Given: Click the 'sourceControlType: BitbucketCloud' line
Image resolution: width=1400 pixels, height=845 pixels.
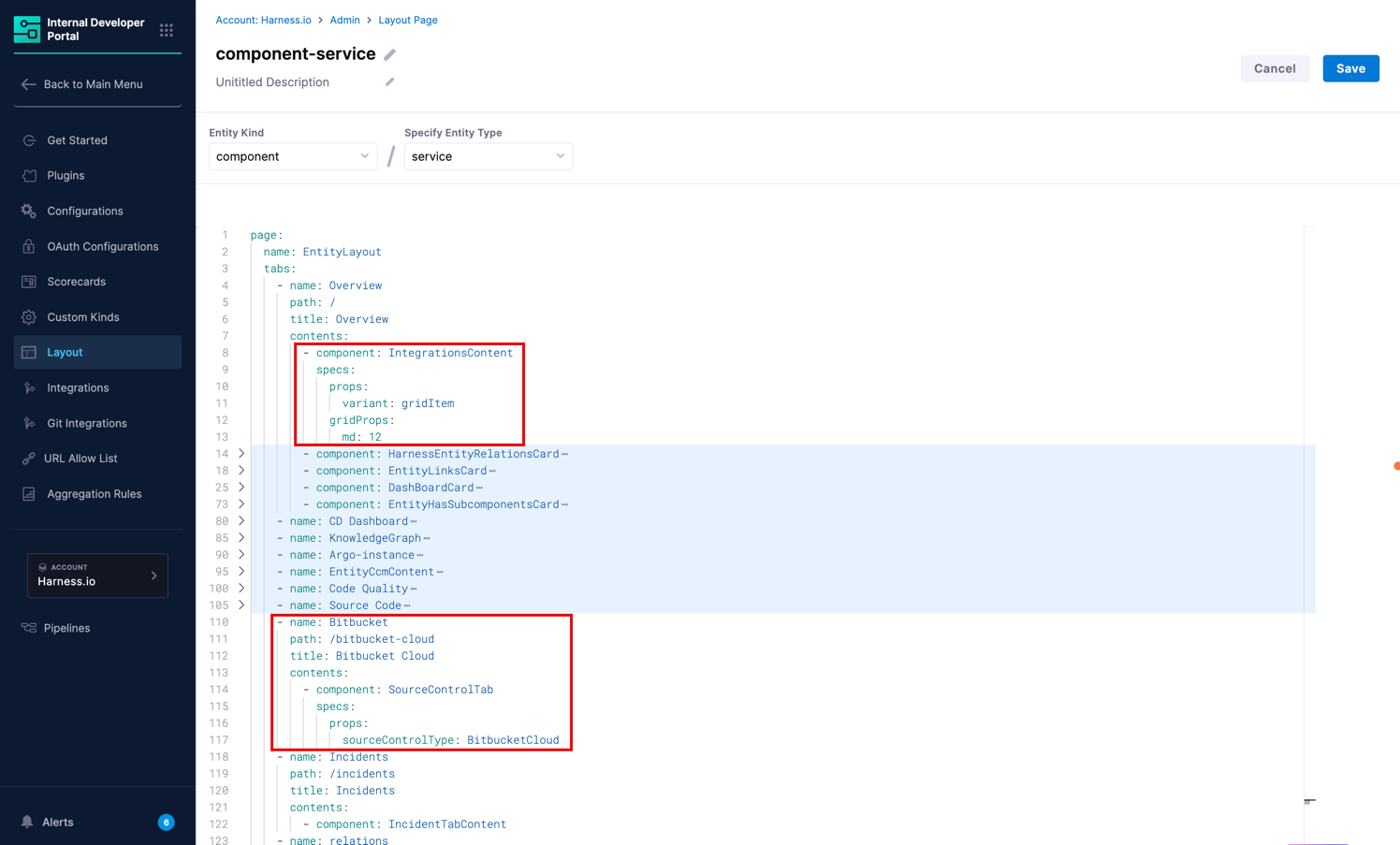Looking at the screenshot, I should (450, 740).
